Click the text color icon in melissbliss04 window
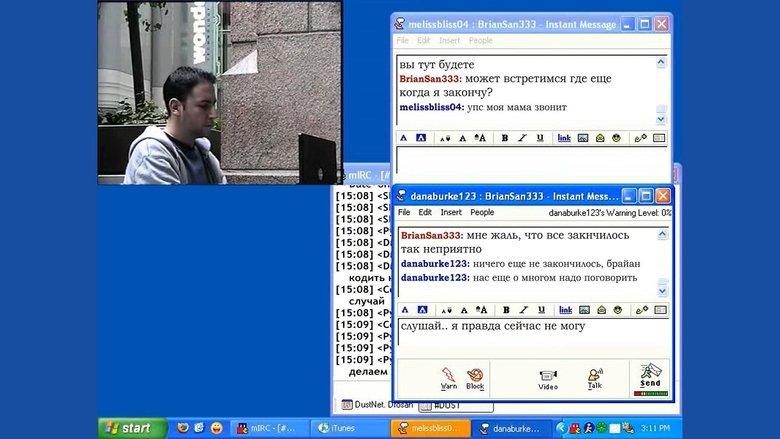The width and height of the screenshot is (780, 439). tap(403, 138)
